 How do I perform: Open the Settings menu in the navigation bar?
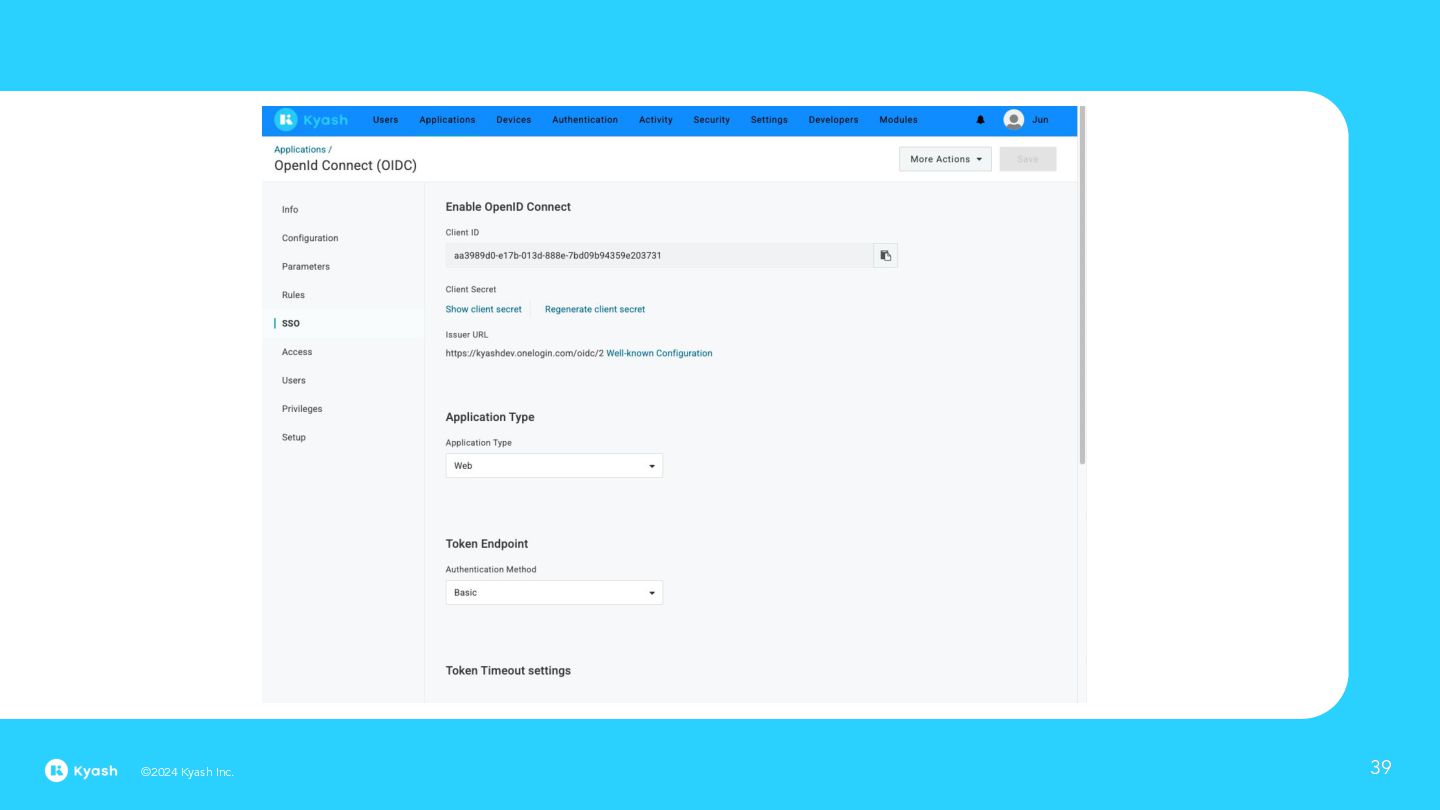[x=769, y=120]
